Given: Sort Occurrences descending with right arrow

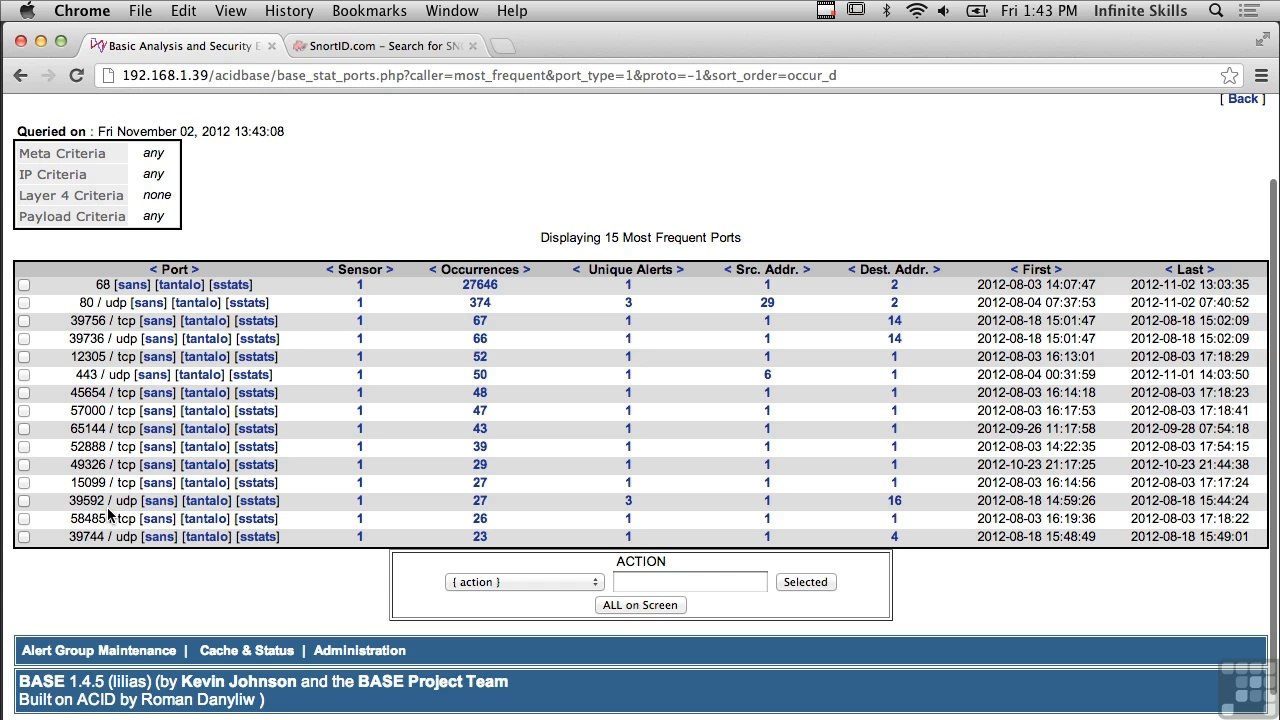Looking at the screenshot, I should [526, 270].
